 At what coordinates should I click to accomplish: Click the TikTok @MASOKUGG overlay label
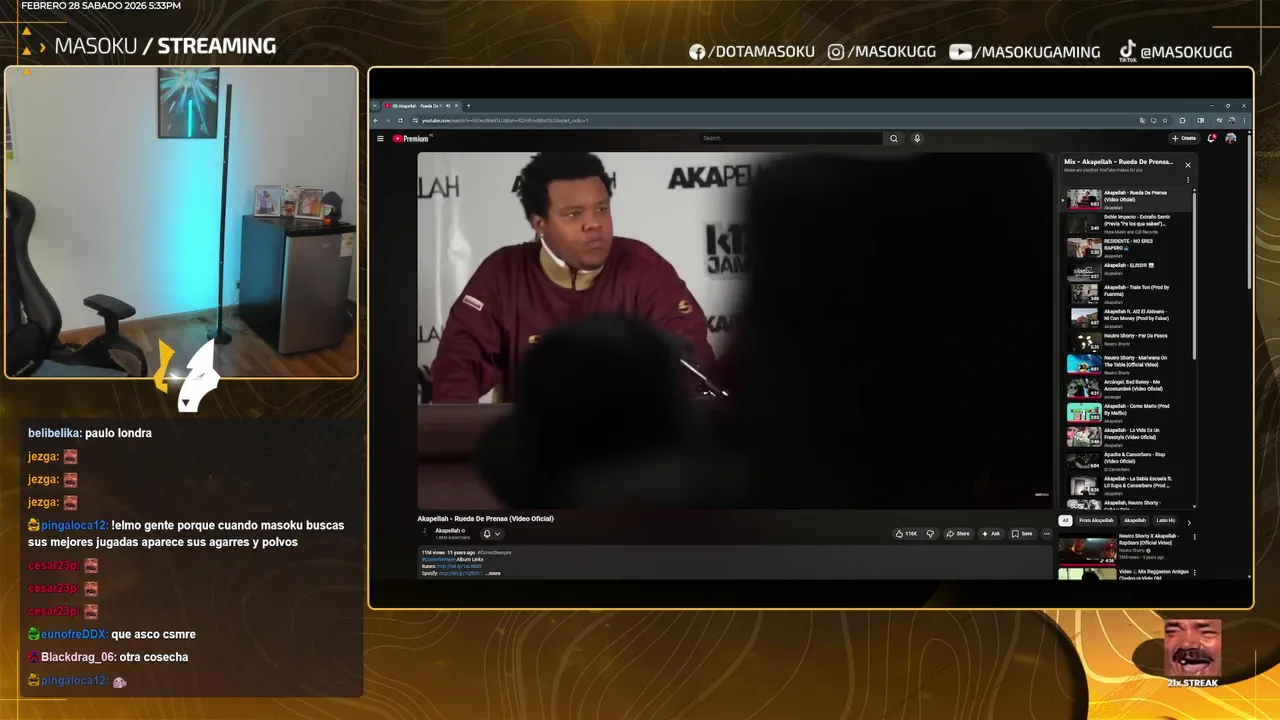1175,52
